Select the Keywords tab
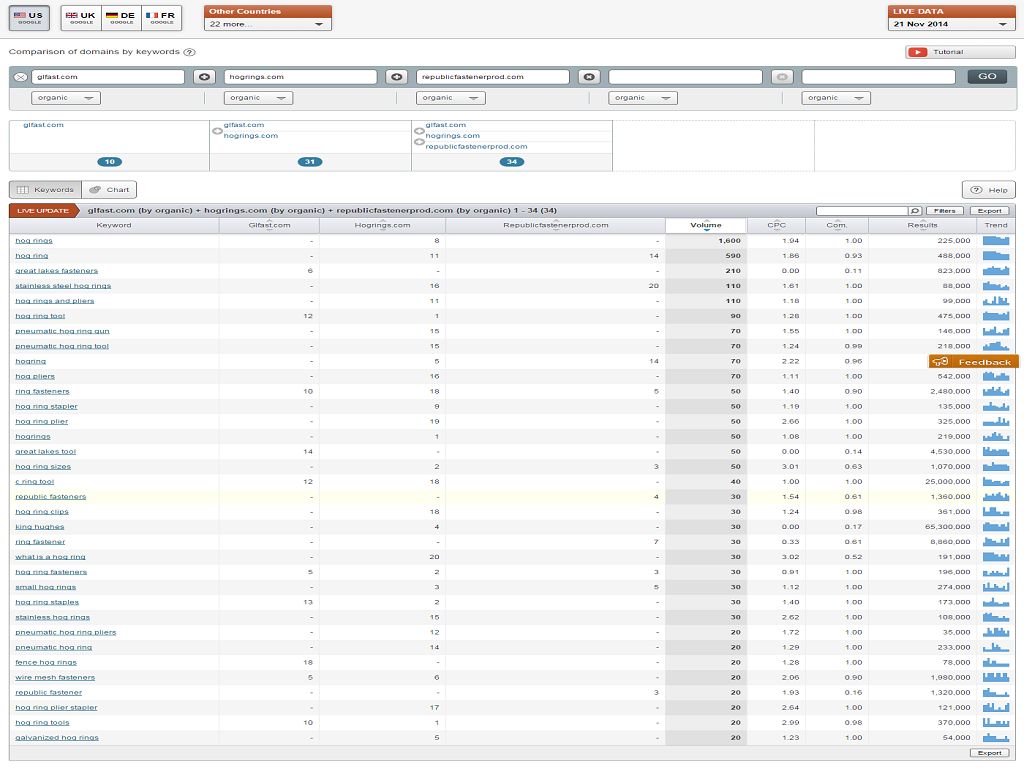The image size is (1024, 768). click(46, 189)
